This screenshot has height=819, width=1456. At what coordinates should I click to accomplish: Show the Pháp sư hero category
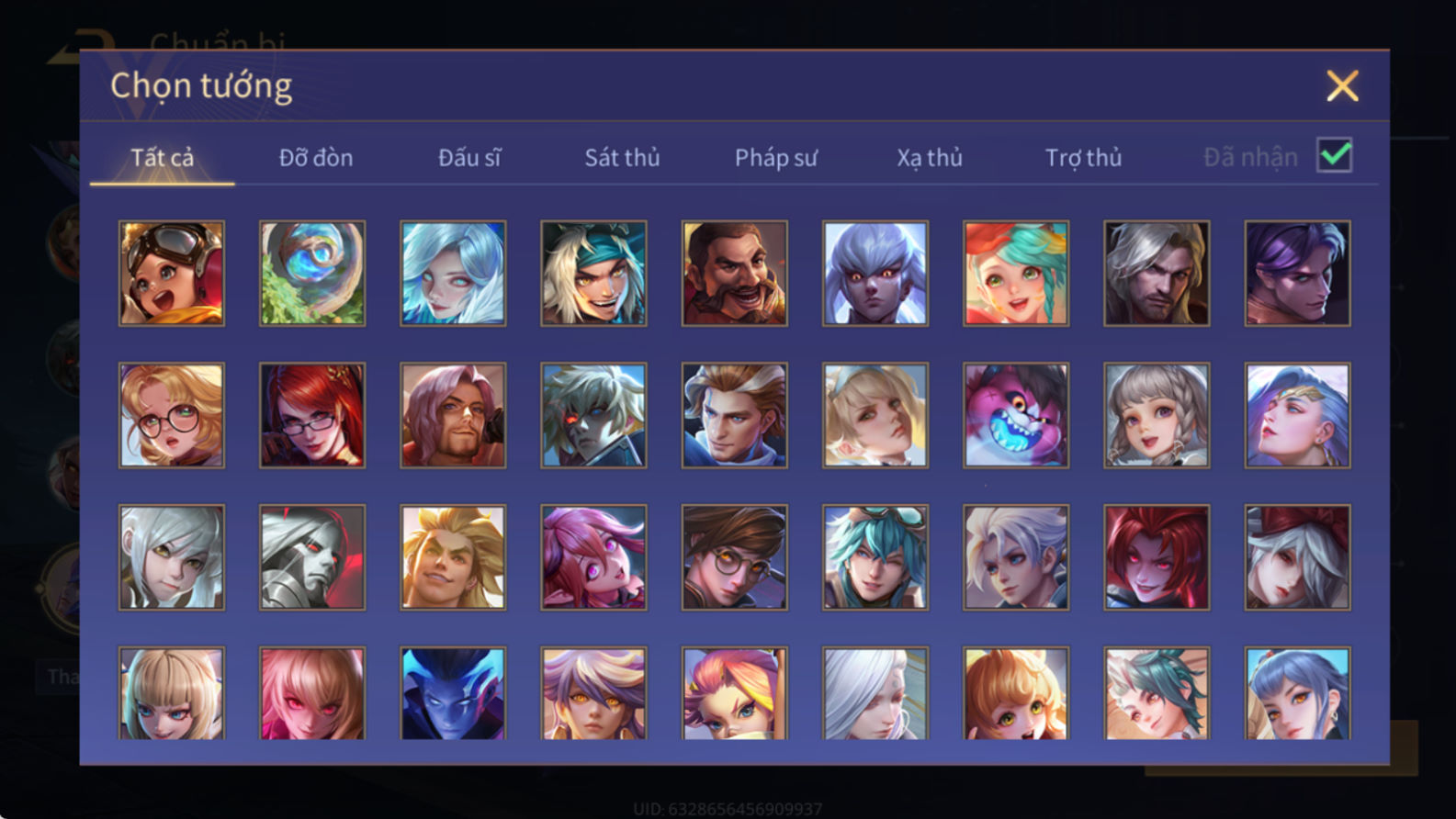point(775,158)
